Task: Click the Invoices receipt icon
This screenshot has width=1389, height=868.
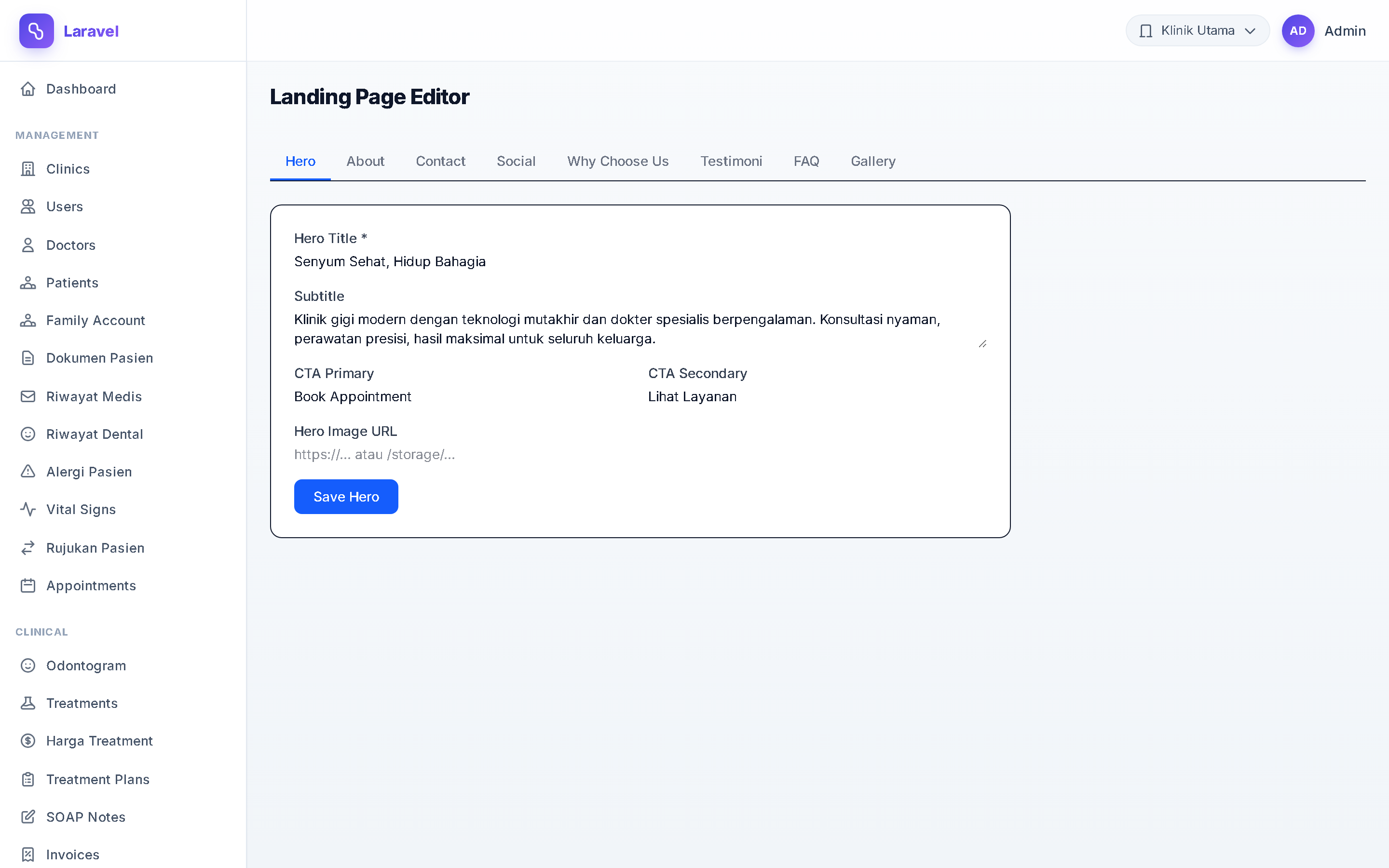Action: (x=28, y=855)
